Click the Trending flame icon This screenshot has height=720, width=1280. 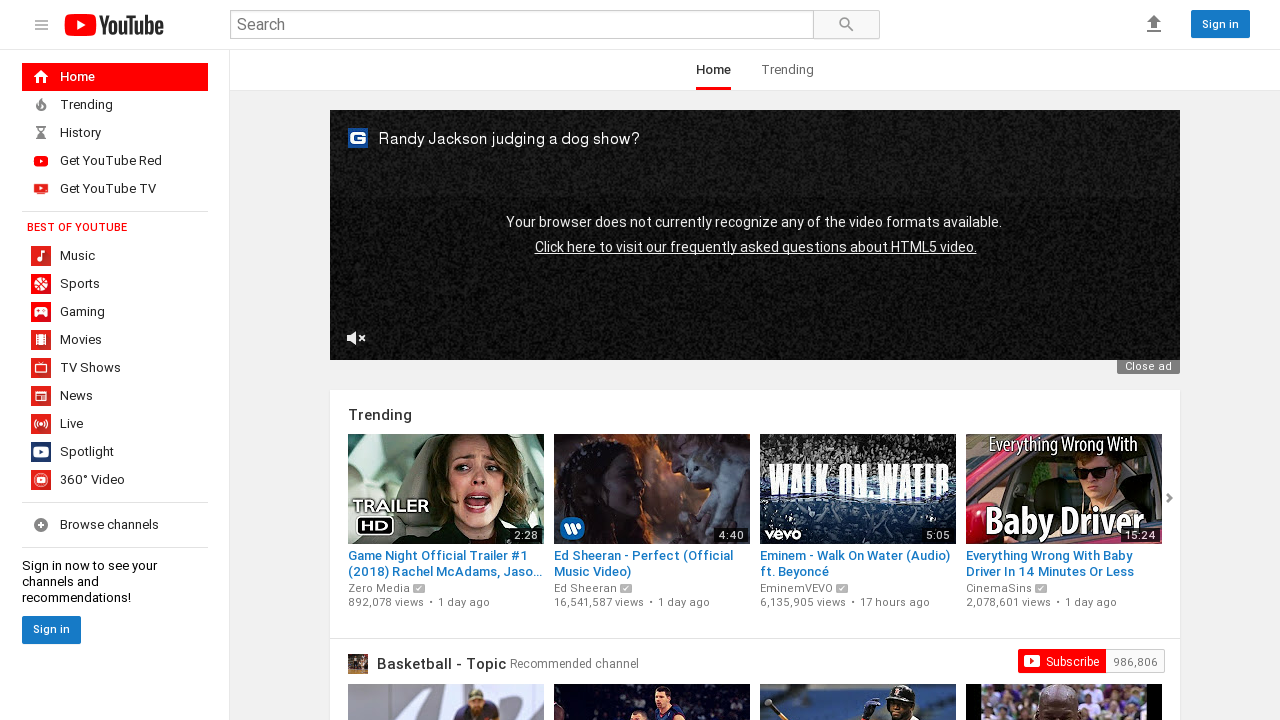[41, 105]
